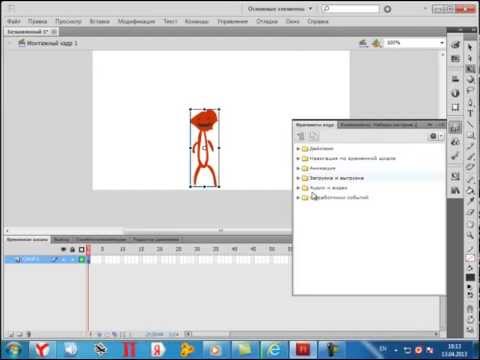
Task: Select the Text tool
Action: [470, 113]
